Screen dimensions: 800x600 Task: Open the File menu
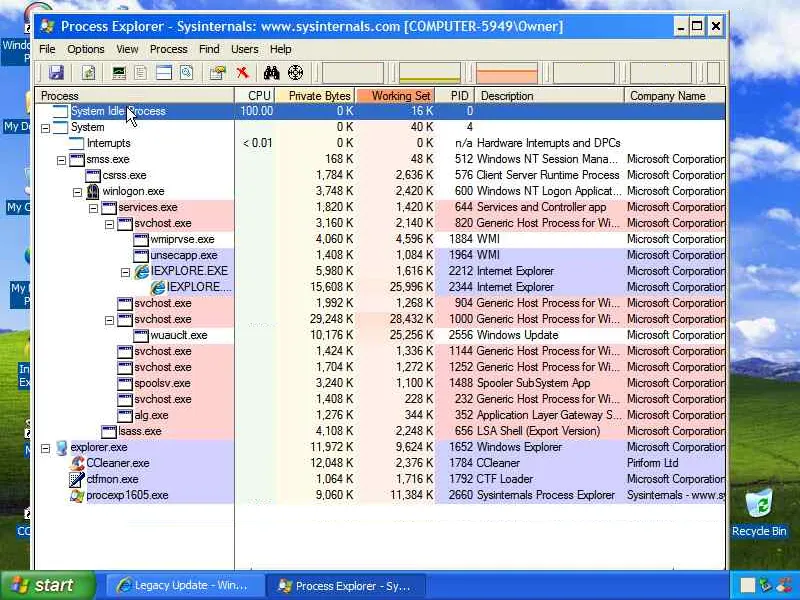[47, 49]
